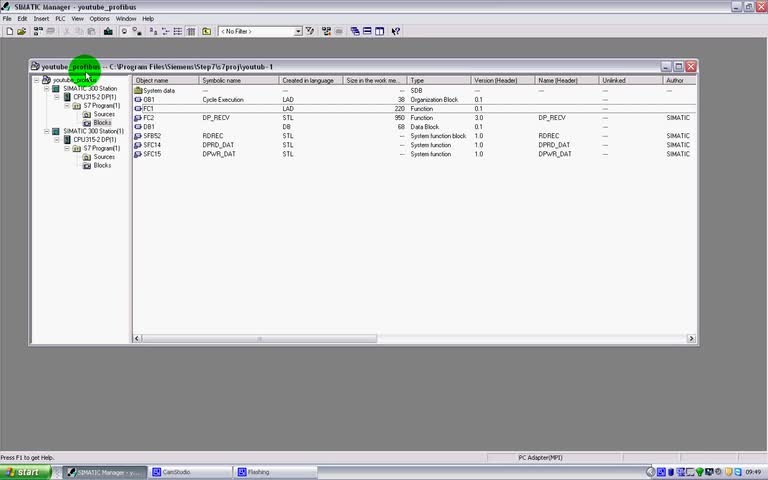This screenshot has height=480, width=768.
Task: Open the PLC menu
Action: pyautogui.click(x=60, y=19)
